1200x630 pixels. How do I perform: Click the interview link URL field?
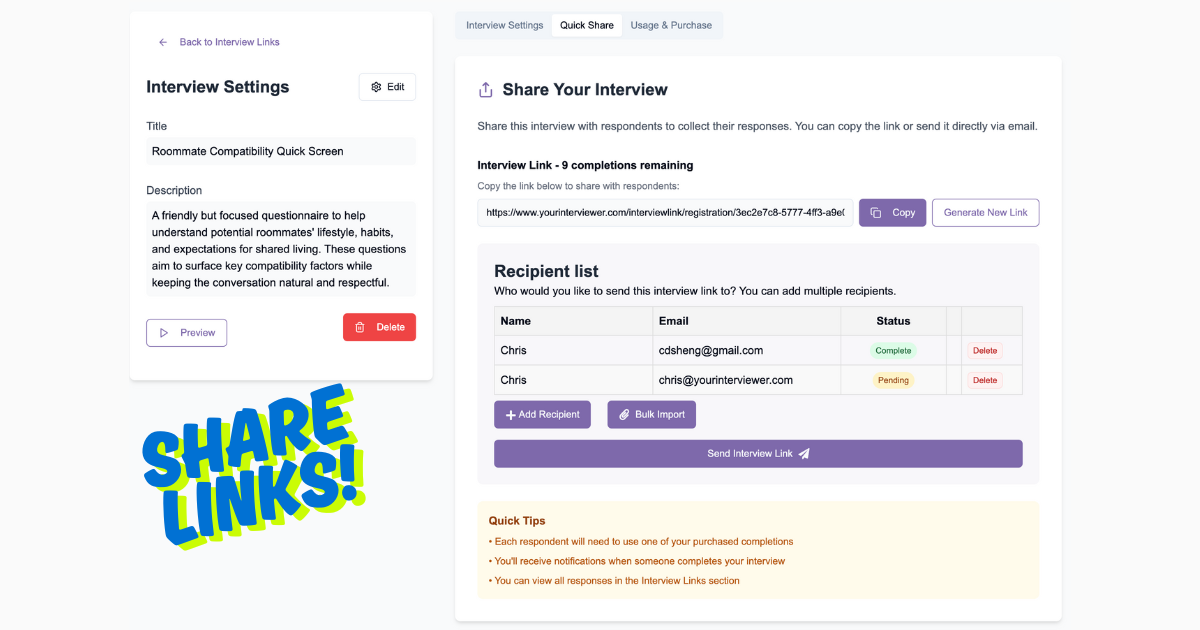point(665,213)
